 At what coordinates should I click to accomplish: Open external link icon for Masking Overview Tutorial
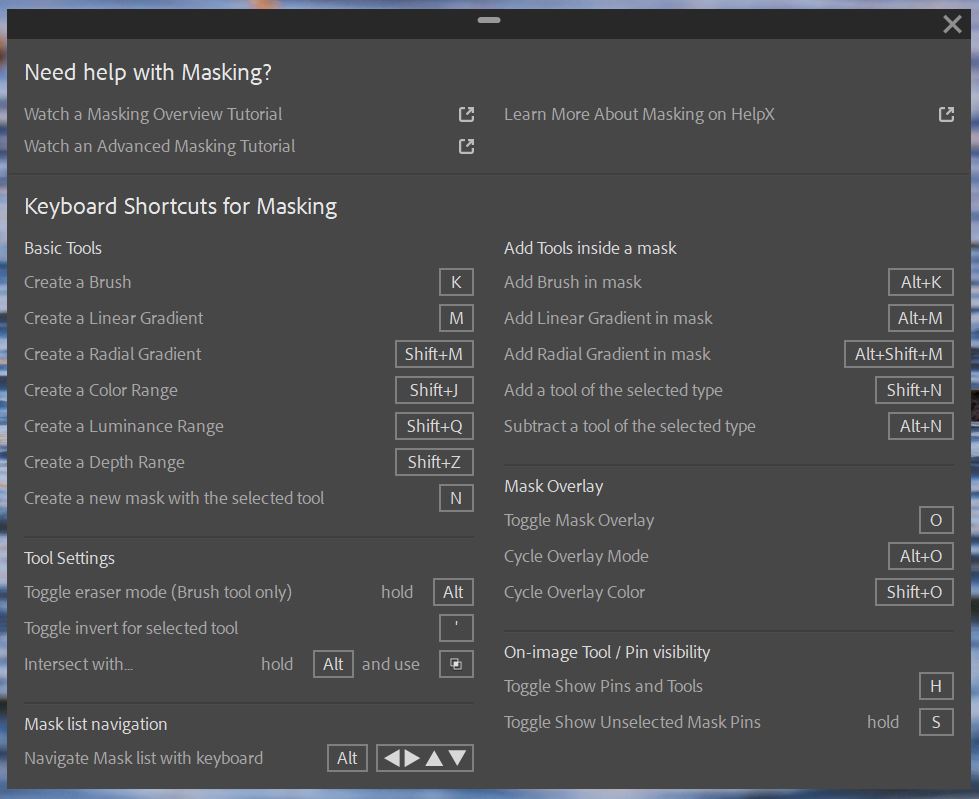click(x=466, y=114)
